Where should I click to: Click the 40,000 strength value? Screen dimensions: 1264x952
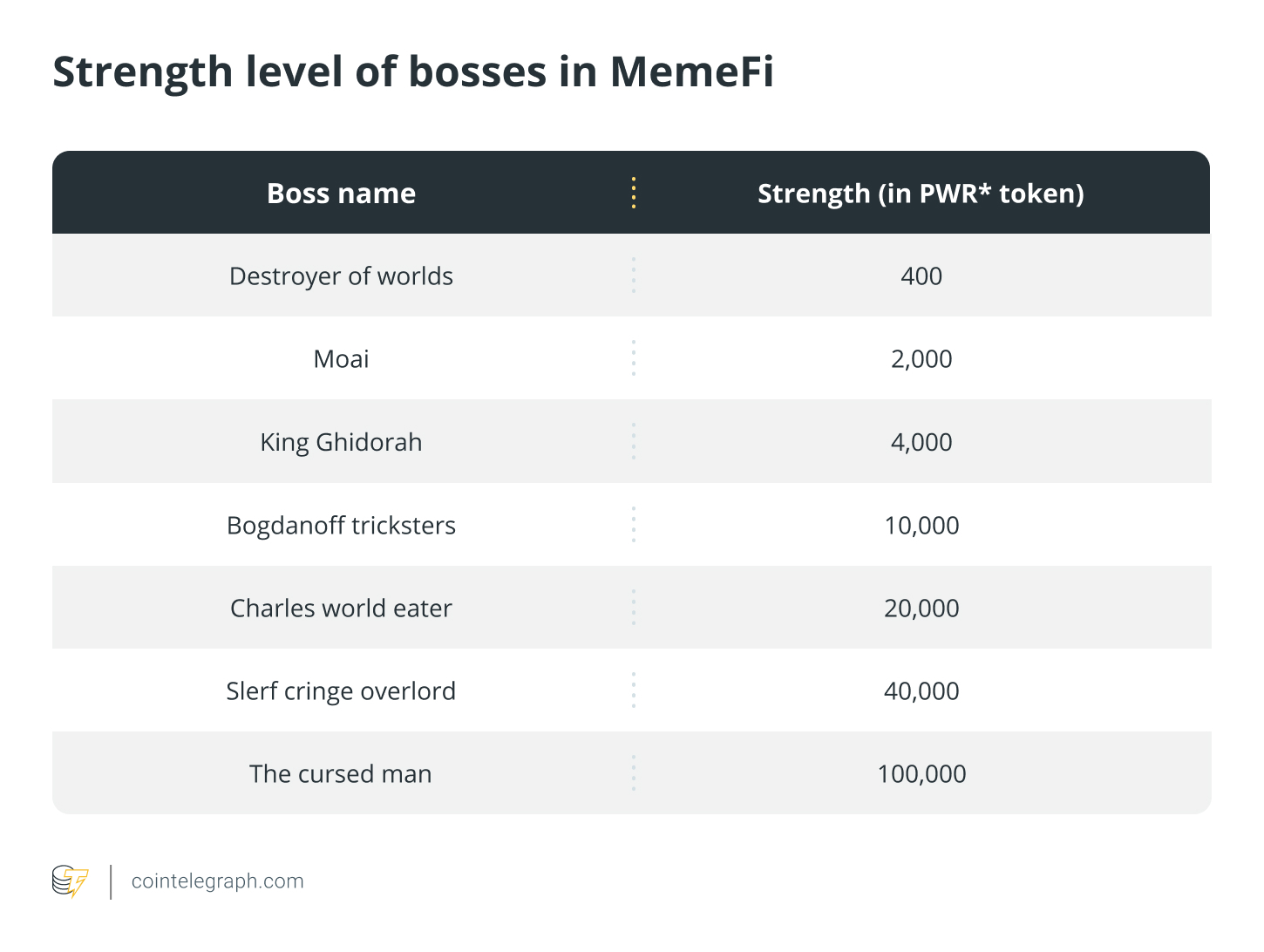pyautogui.click(x=921, y=691)
